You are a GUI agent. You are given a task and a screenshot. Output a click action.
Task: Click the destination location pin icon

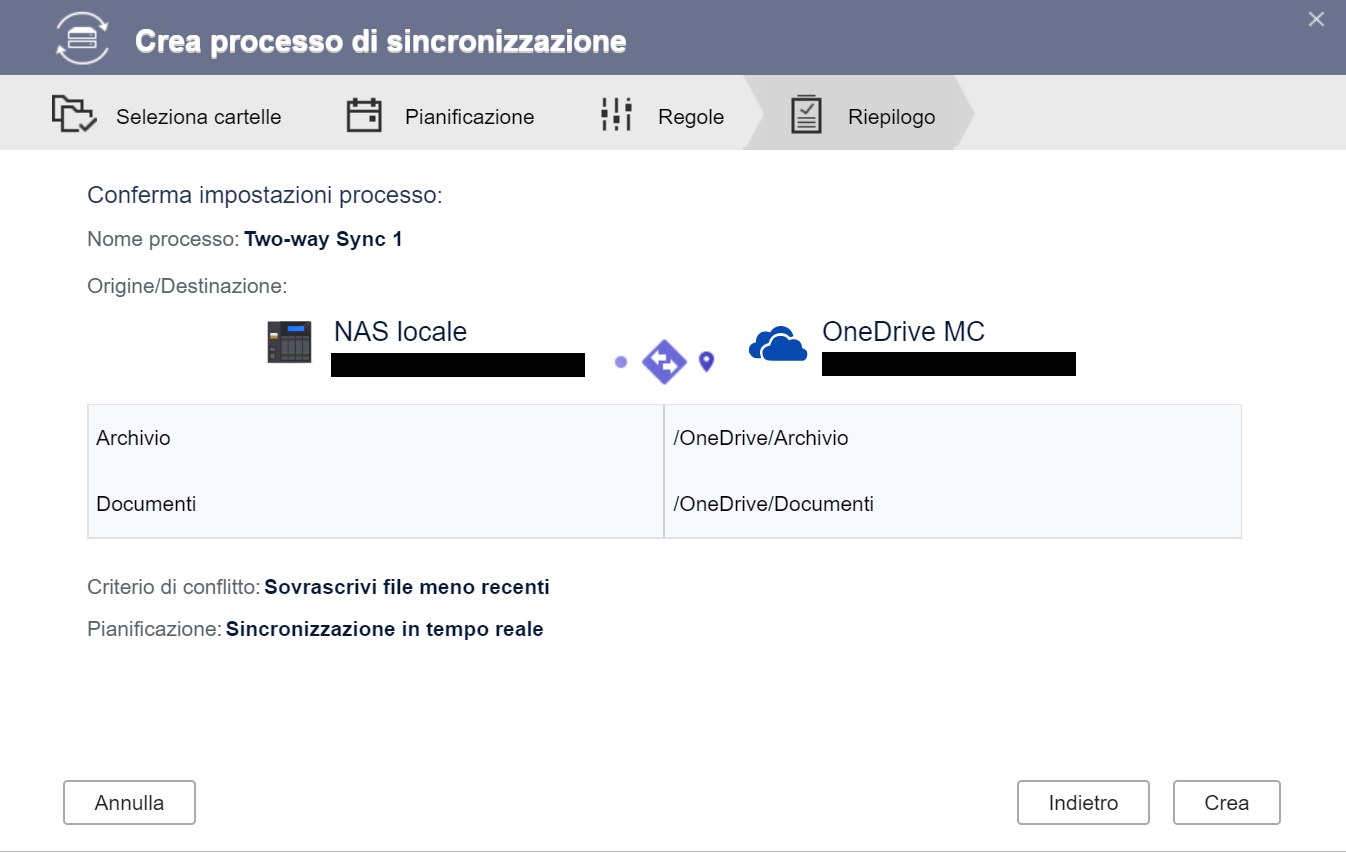pyautogui.click(x=706, y=361)
